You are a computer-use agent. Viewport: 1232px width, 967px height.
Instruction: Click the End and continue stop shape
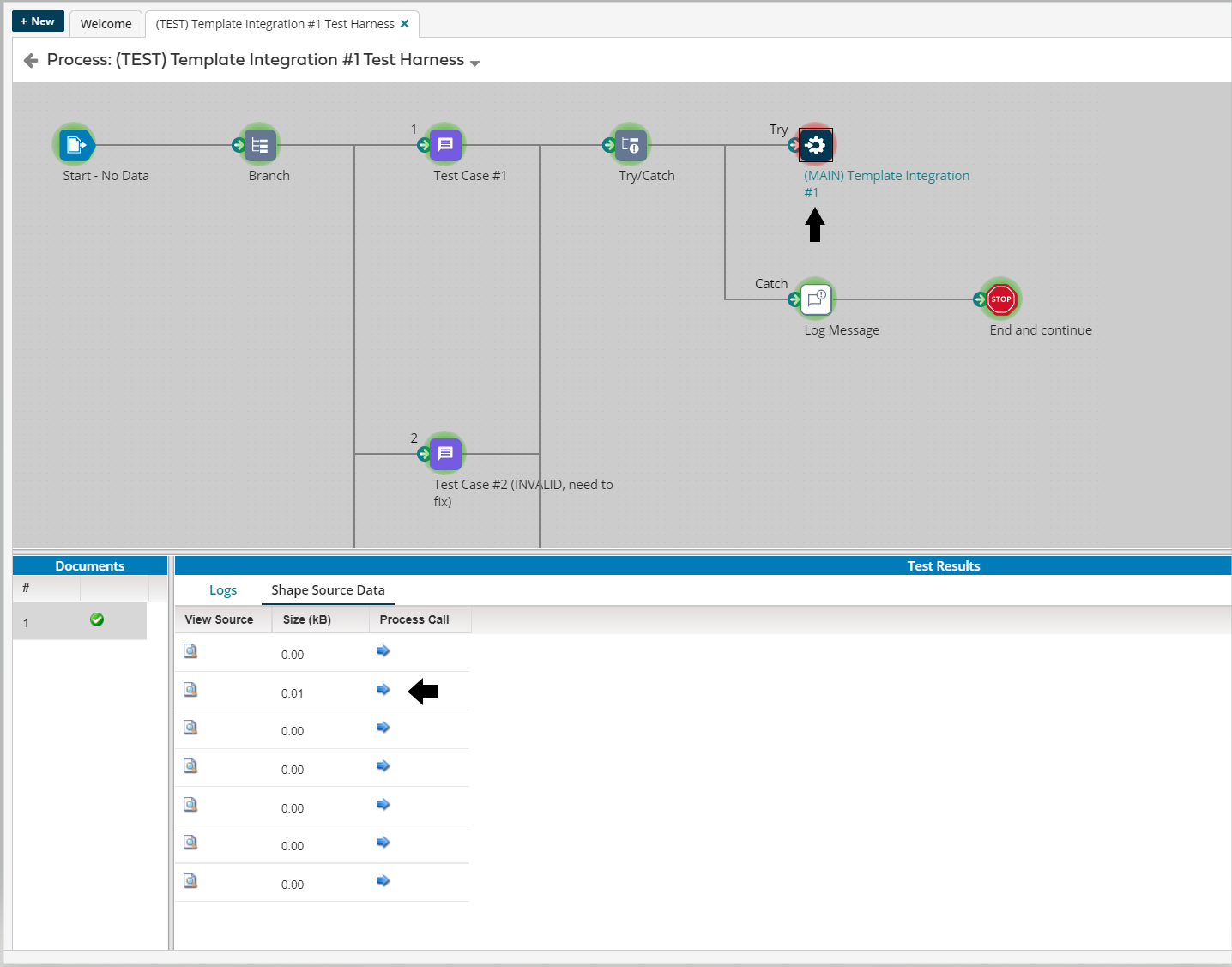click(1001, 299)
